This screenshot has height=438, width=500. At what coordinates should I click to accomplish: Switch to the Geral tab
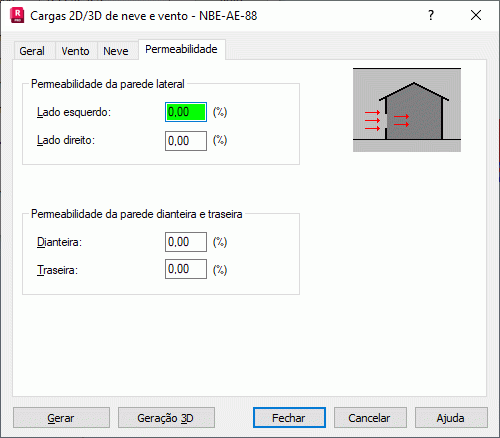pos(32,51)
